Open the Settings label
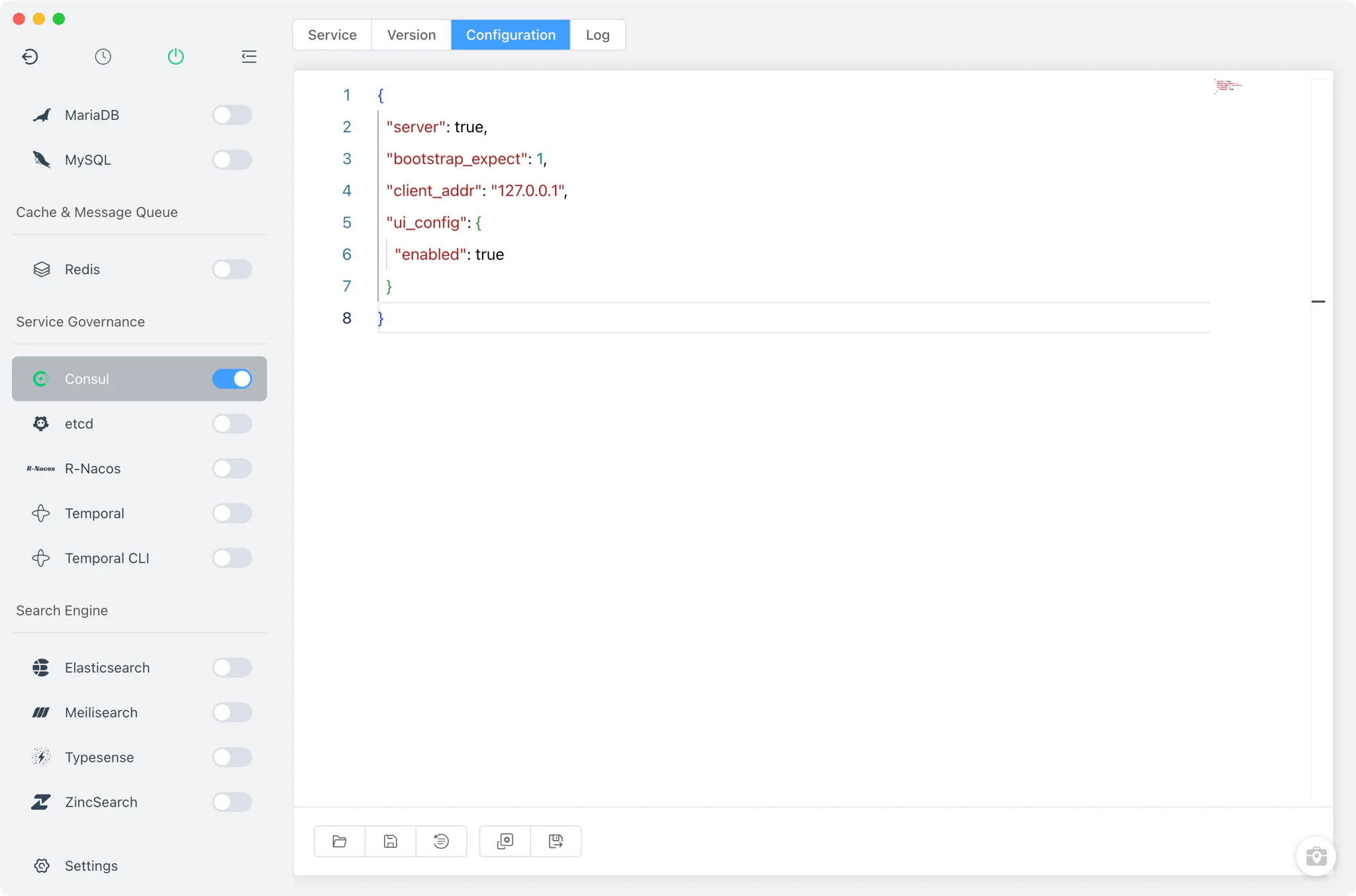 (x=91, y=866)
